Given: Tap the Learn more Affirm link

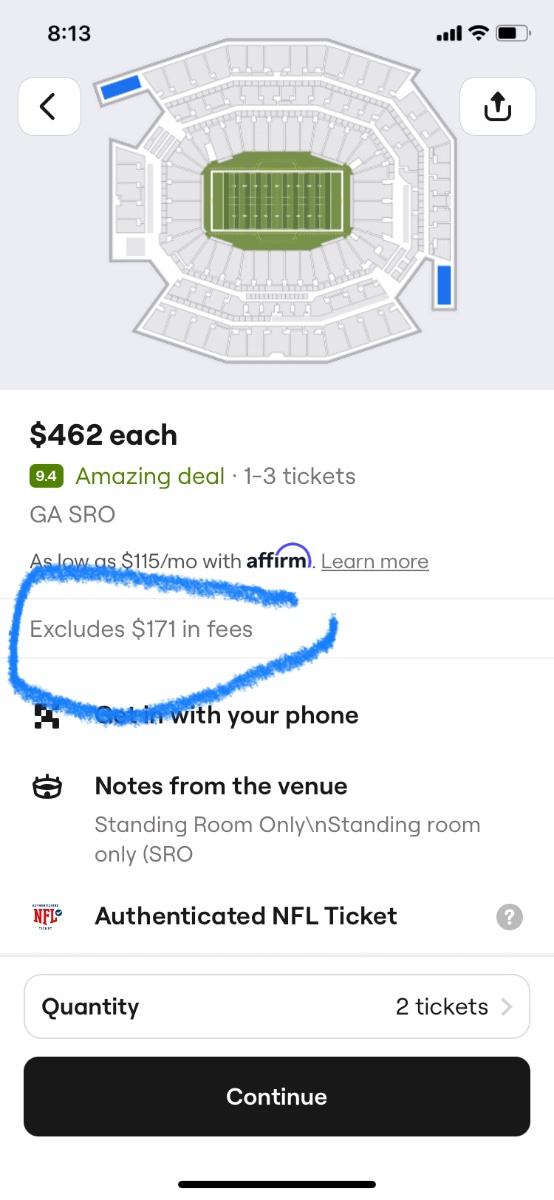Looking at the screenshot, I should pyautogui.click(x=375, y=561).
